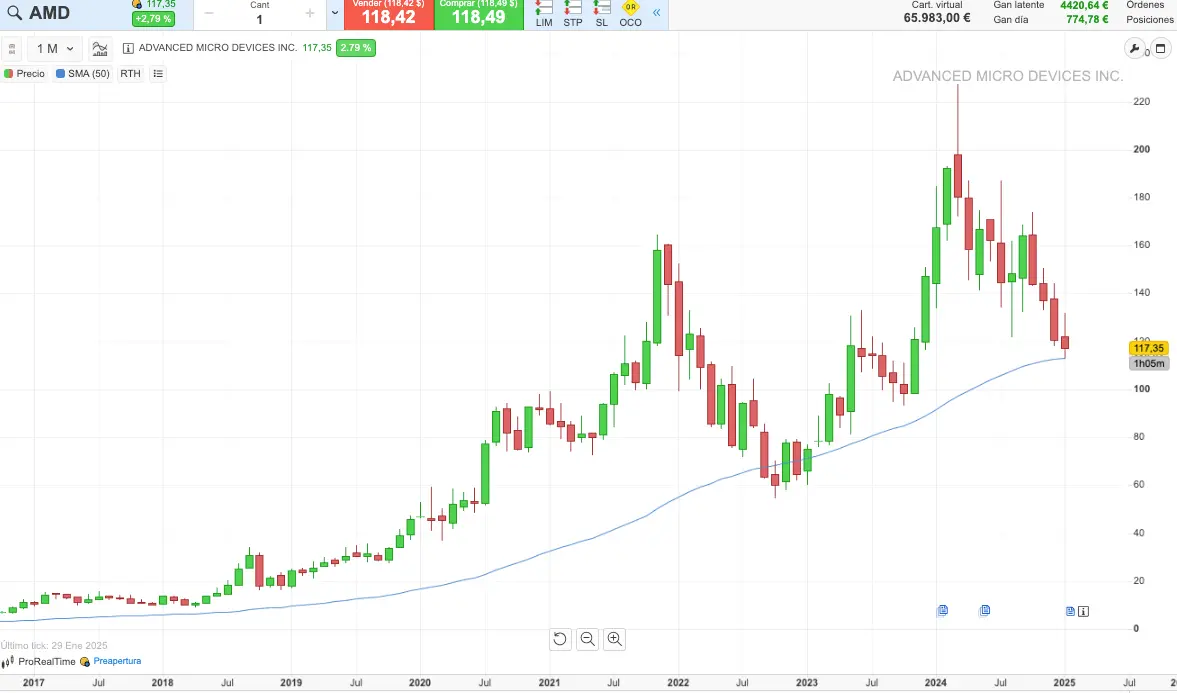
Task: Zoom out using the minus magnifier
Action: coord(587,639)
